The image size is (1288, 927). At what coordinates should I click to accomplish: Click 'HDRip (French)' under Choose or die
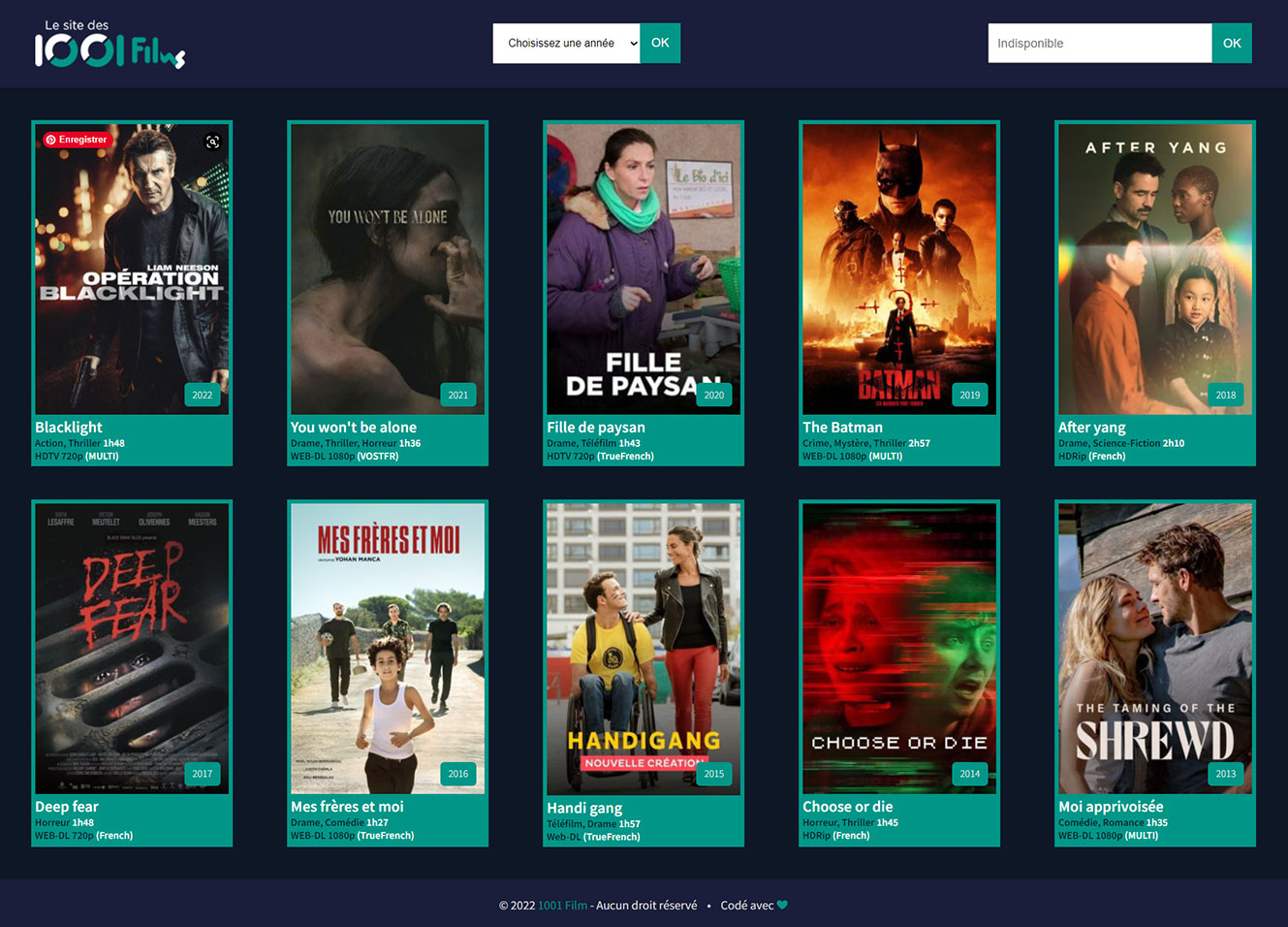point(836,835)
